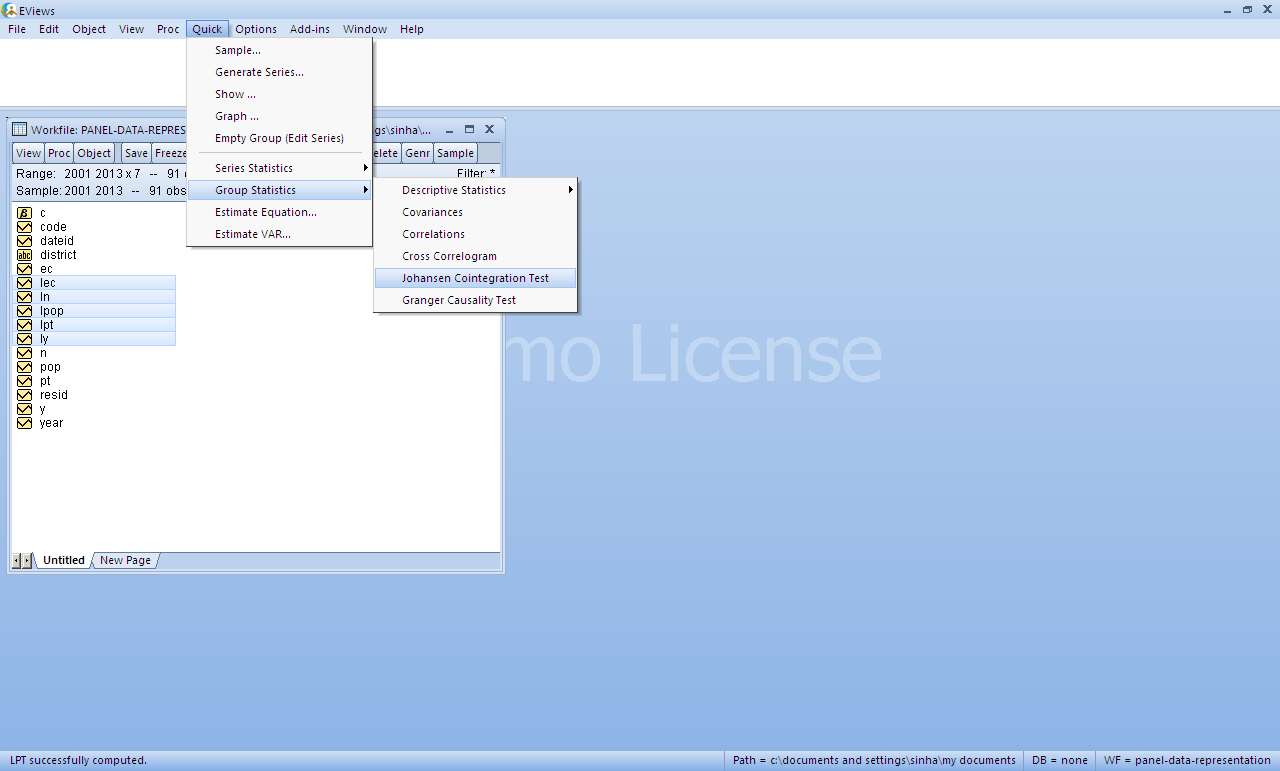Select Correlations from the submenu
1280x771 pixels.
click(476, 234)
